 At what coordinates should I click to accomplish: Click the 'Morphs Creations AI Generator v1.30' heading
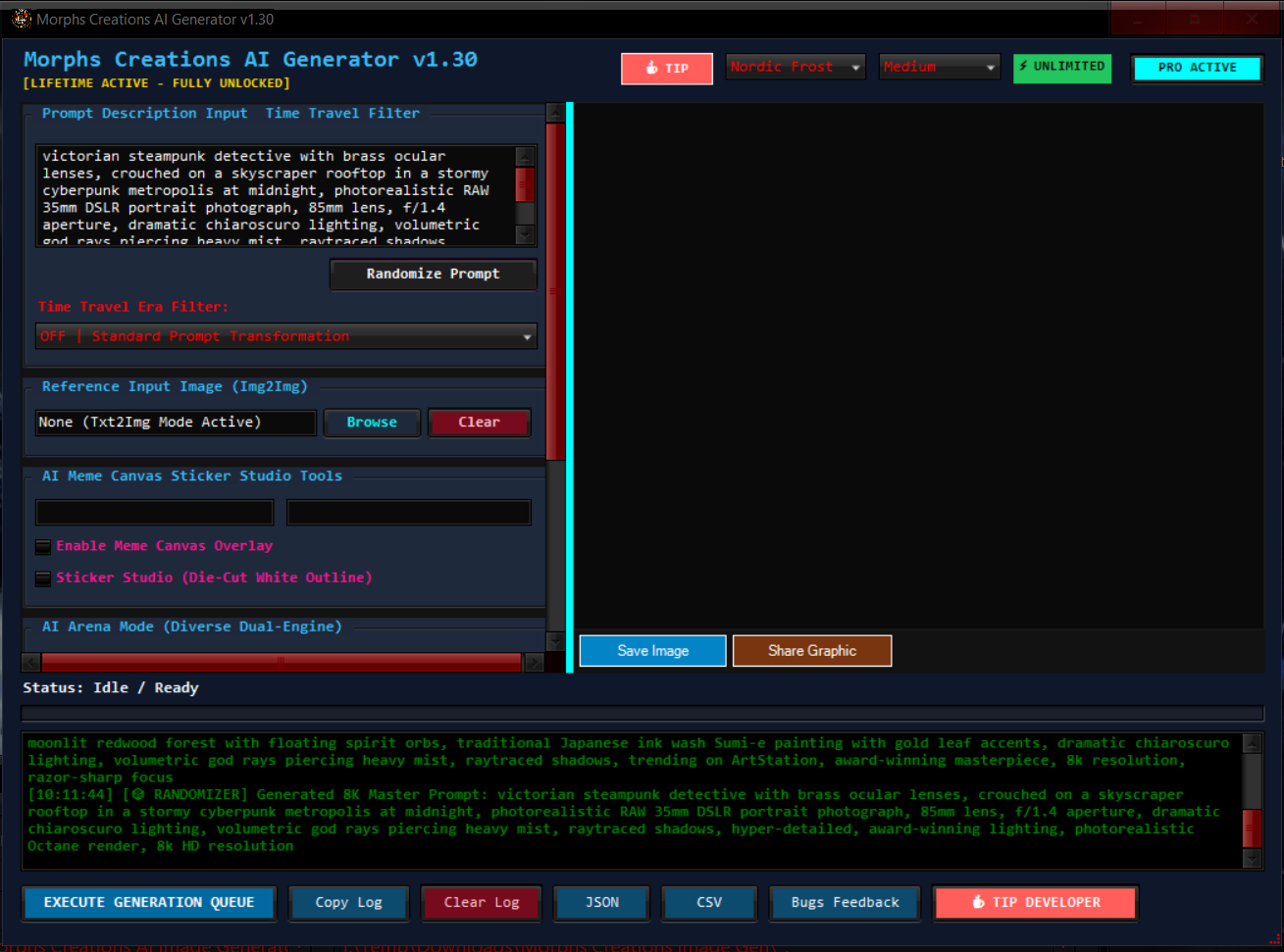tap(250, 60)
